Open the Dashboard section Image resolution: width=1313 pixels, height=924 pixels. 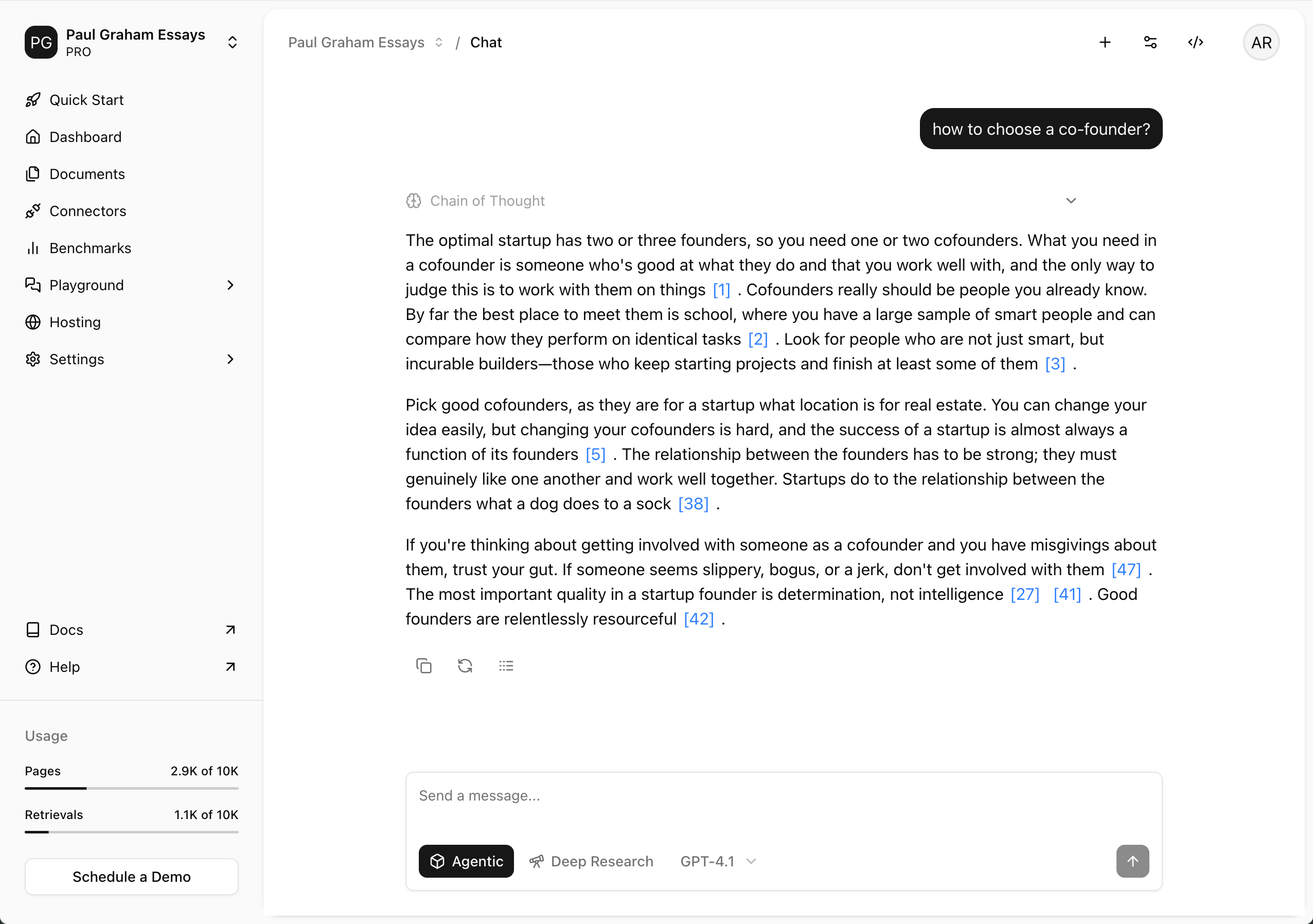[x=85, y=137]
